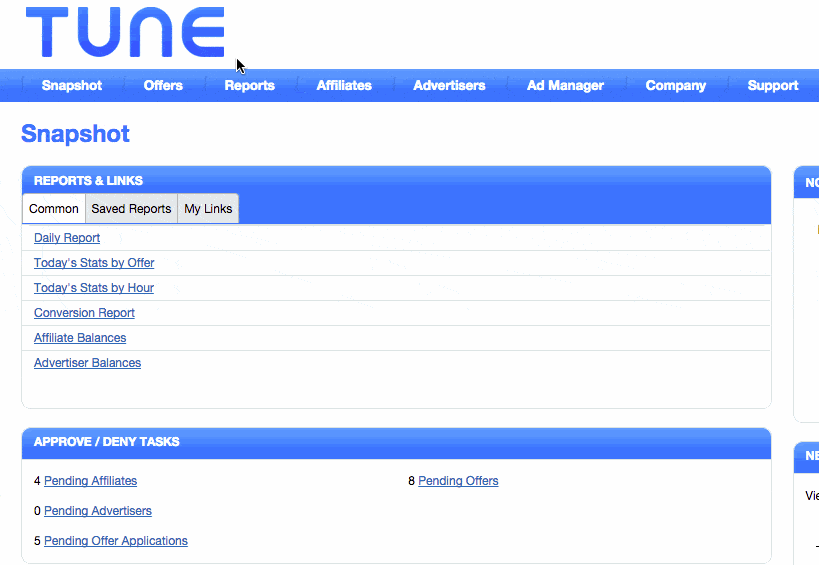Click the Snapshot page heading

tap(75, 134)
